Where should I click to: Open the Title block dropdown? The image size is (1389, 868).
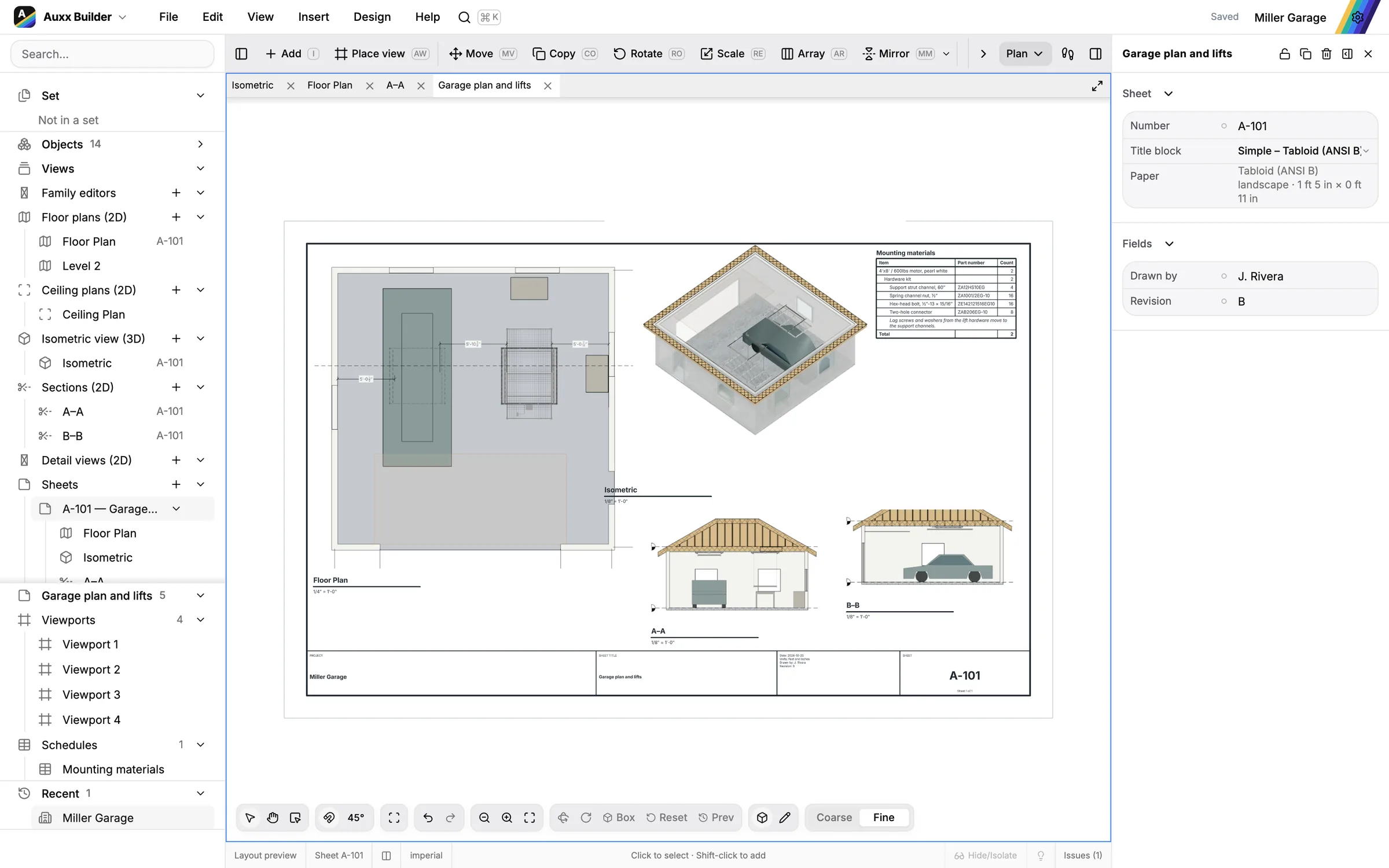click(x=1303, y=151)
